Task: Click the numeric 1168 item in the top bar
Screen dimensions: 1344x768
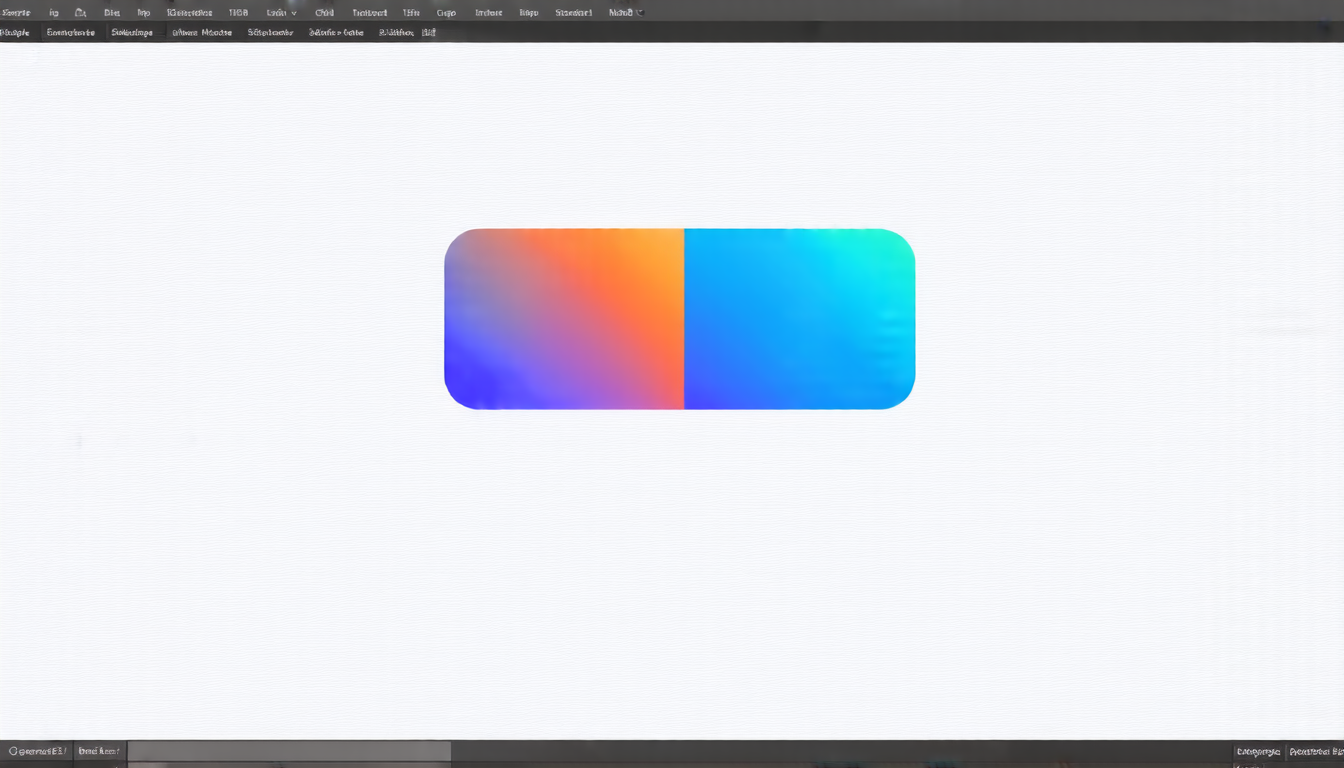Action: coord(238,13)
